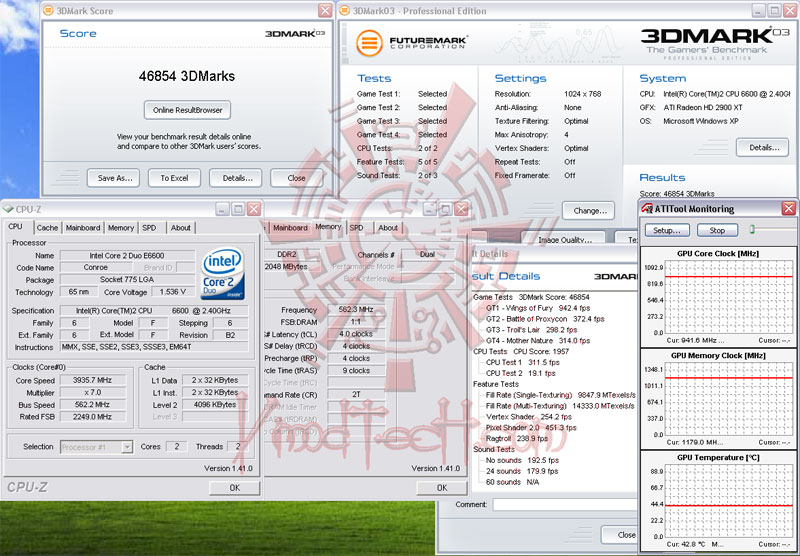Close the front CPU-Z window

coord(254,209)
